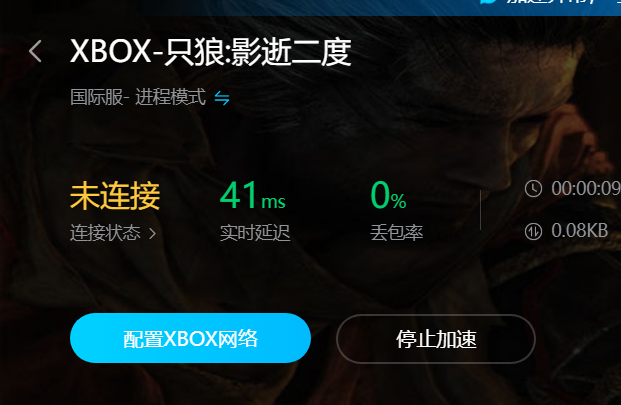
Task: Click the 41 ms latency value
Action: [x=252, y=195]
